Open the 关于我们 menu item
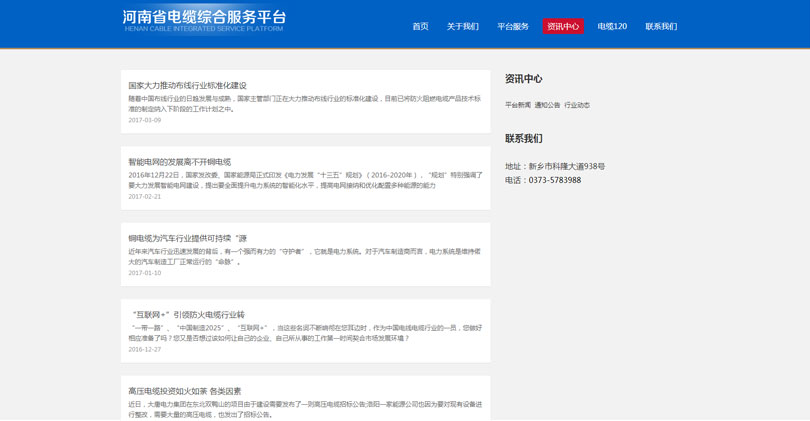810x421 pixels. 462,27
